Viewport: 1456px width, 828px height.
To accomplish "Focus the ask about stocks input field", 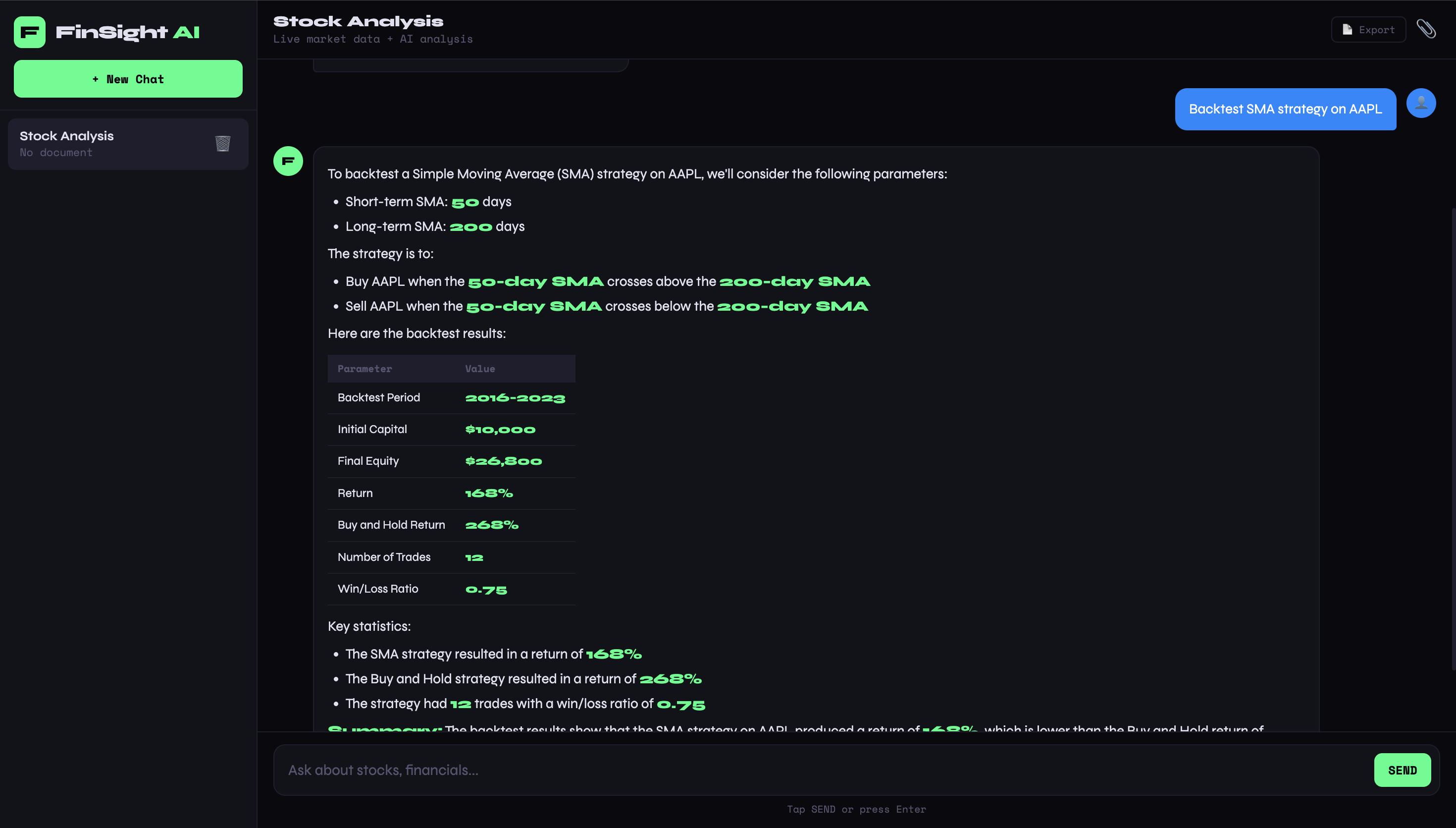I will [x=824, y=770].
